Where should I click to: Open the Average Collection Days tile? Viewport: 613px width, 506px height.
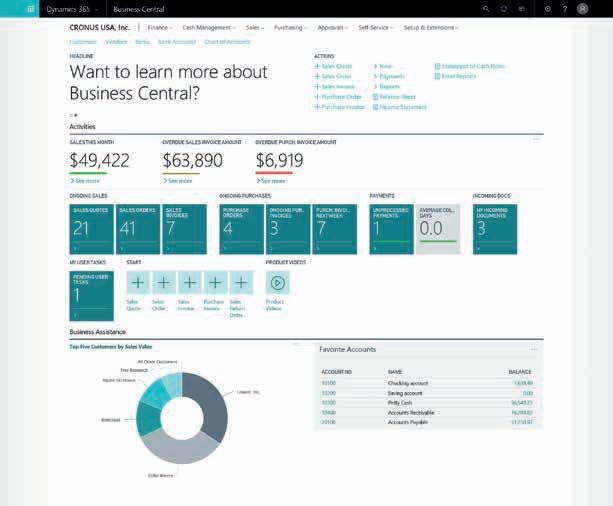pyautogui.click(x=438, y=229)
